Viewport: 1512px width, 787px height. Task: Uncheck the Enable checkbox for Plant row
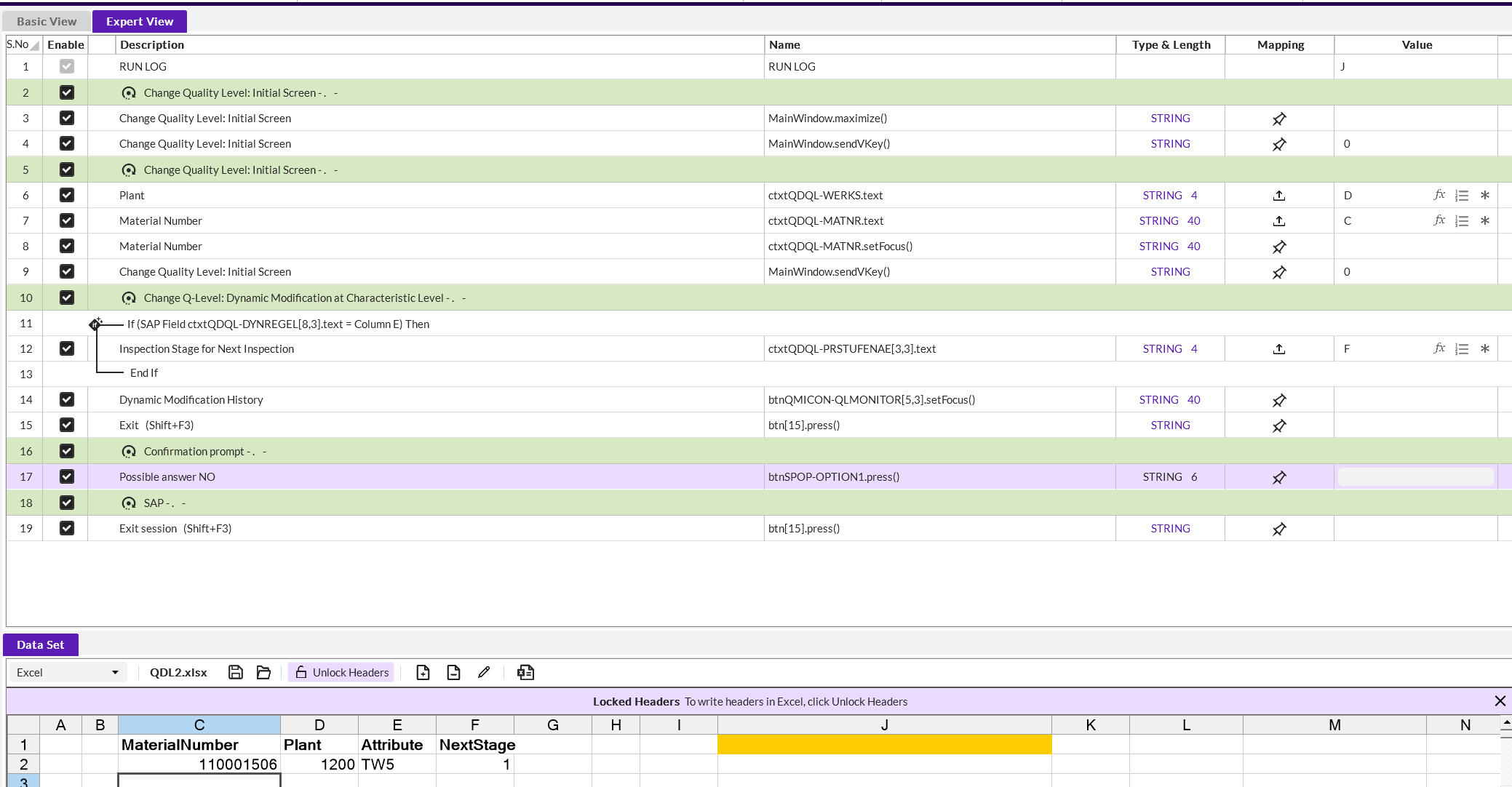click(x=66, y=195)
